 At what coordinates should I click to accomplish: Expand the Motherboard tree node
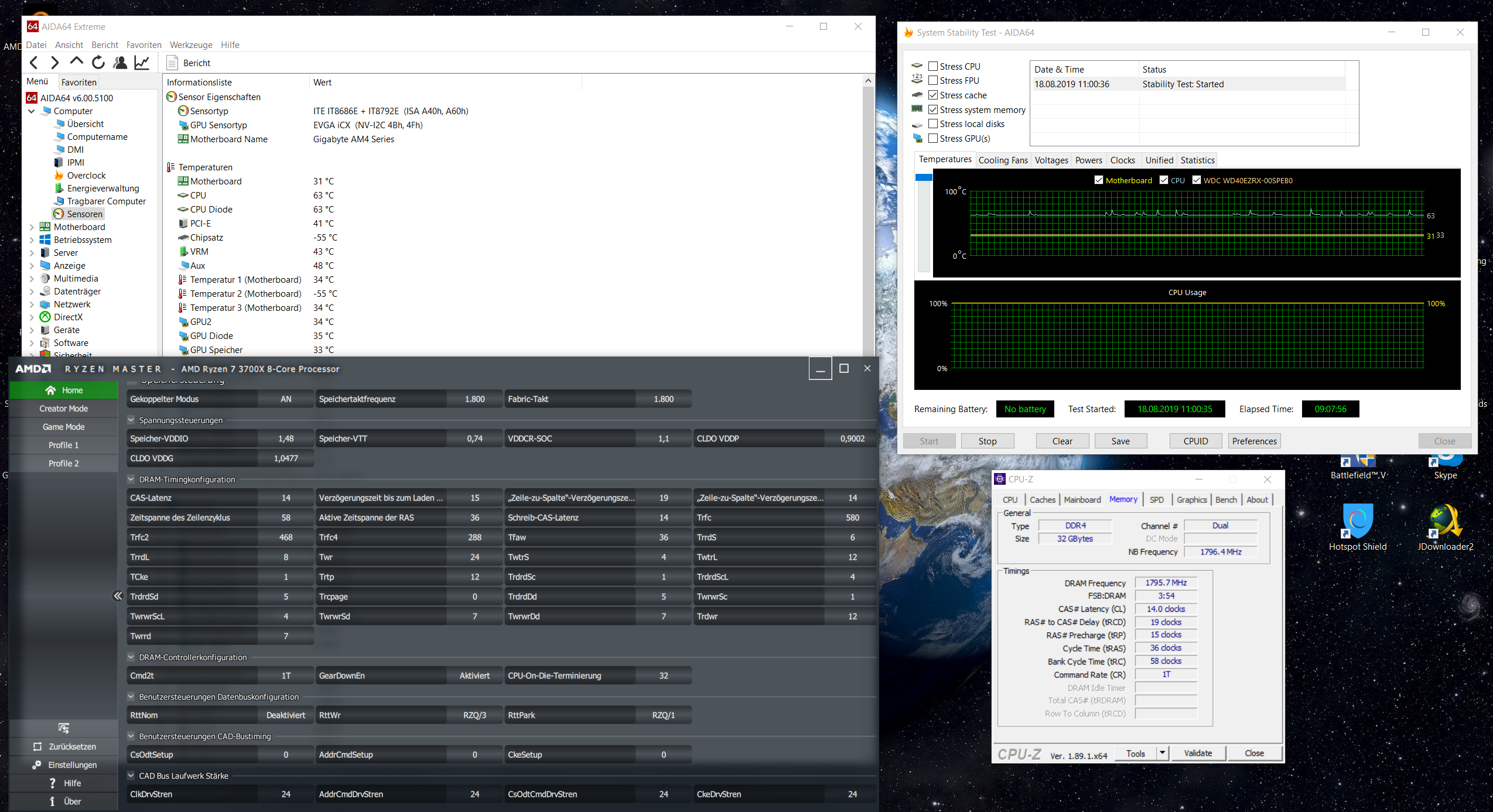pos(32,227)
